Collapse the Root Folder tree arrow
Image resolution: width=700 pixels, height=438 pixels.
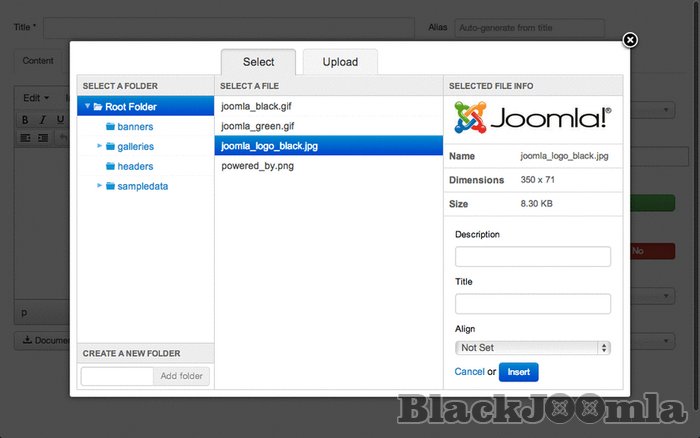coord(88,107)
